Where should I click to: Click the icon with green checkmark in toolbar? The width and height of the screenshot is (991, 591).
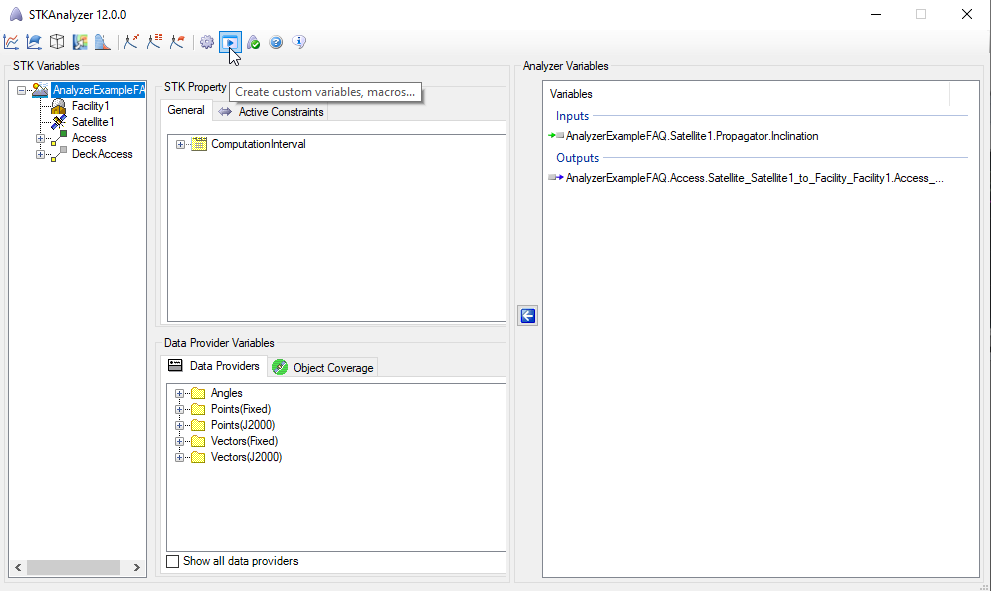253,42
